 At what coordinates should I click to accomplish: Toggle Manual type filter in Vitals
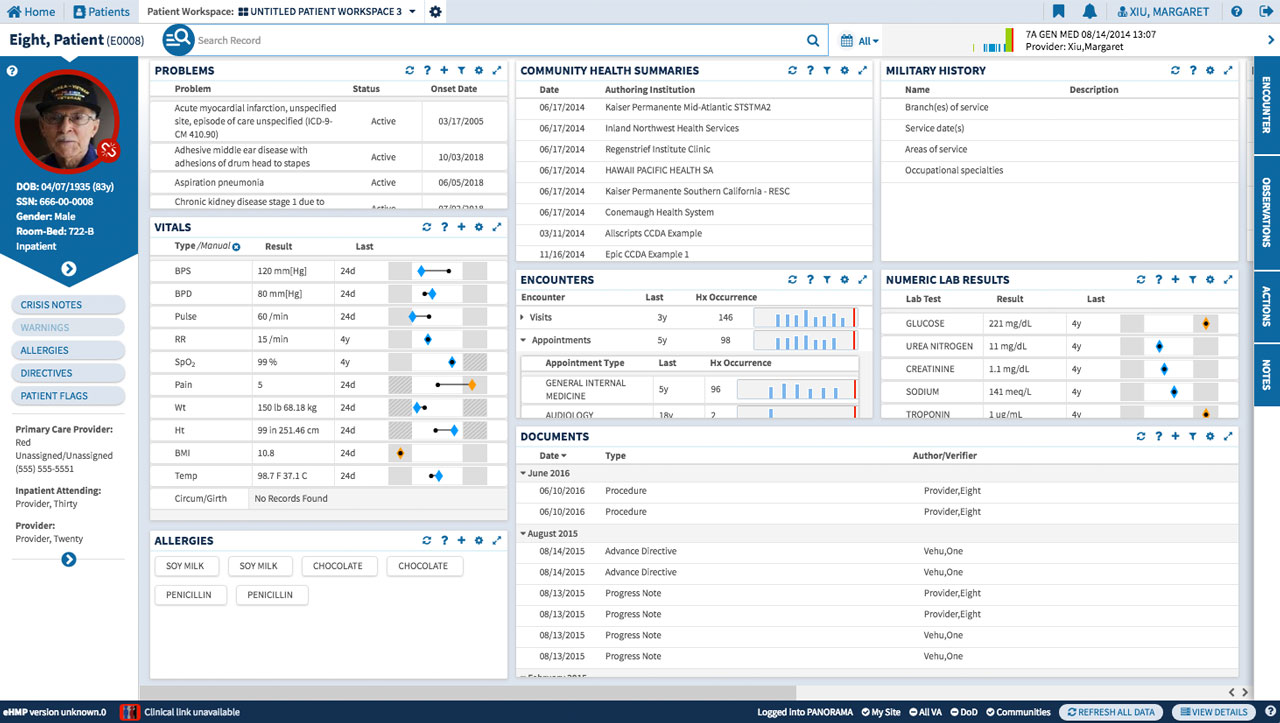pyautogui.click(x=236, y=247)
